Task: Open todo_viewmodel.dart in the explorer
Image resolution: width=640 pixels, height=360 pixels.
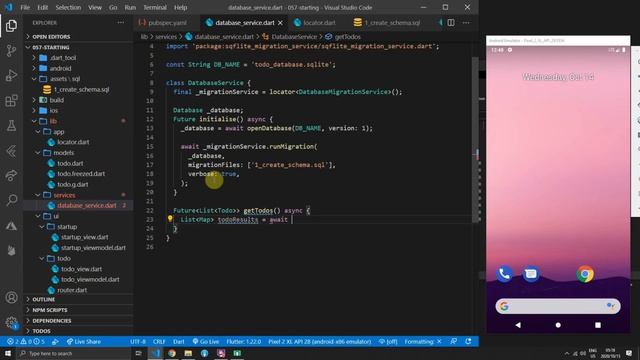Action: tap(90, 280)
